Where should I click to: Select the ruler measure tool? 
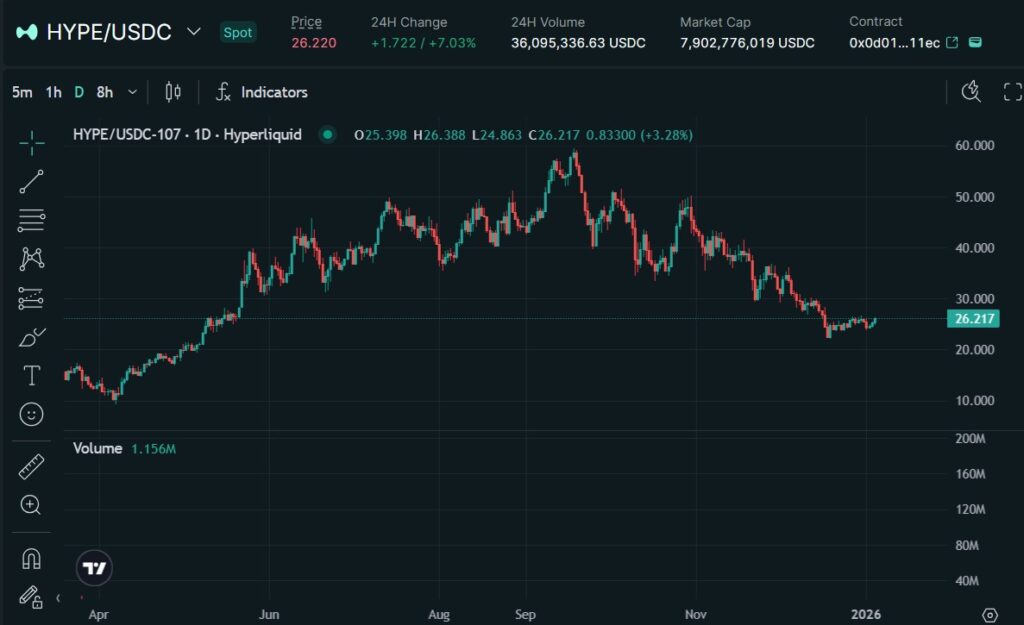[32, 466]
